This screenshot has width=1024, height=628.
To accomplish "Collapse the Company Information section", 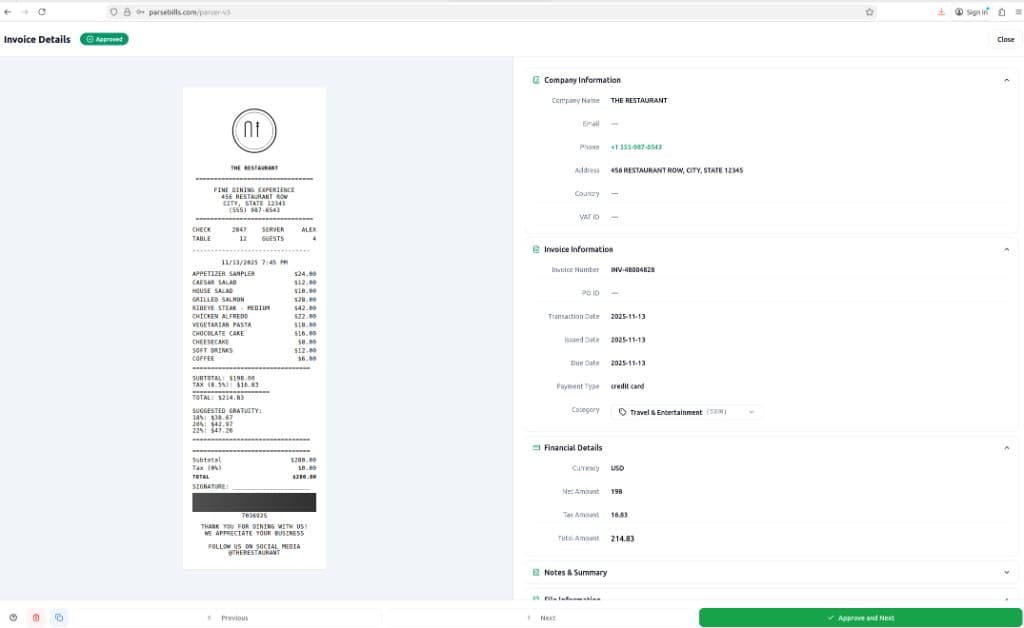I will click(x=1006, y=80).
